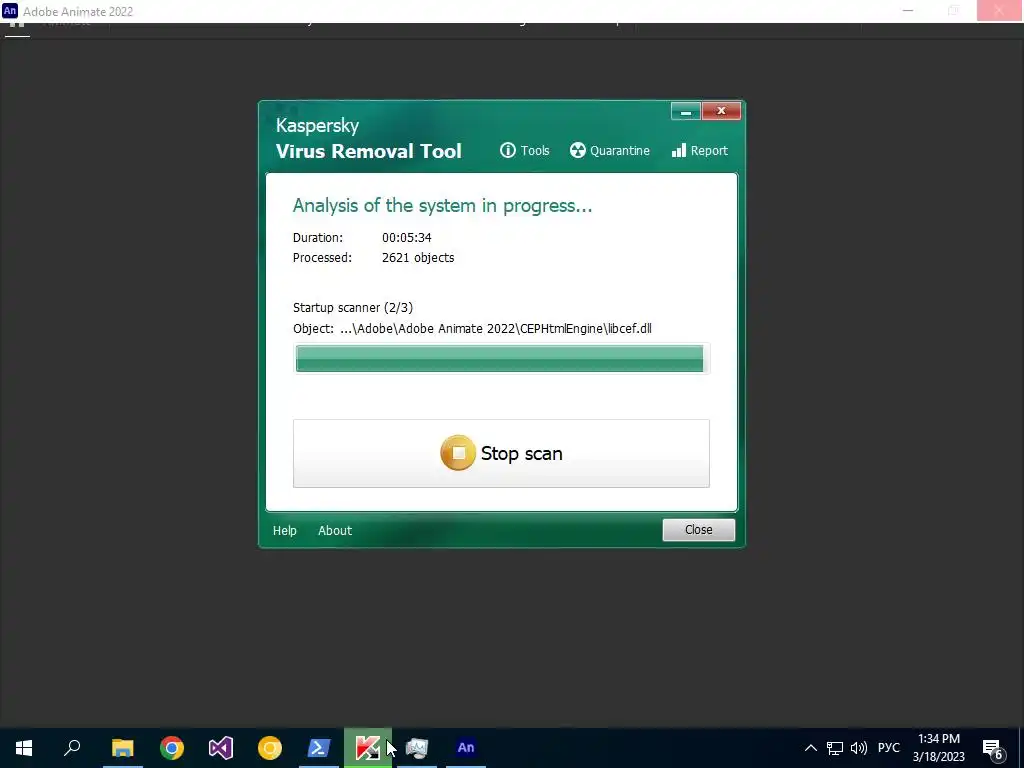Open the scan Report
Viewport: 1024px width, 768px height.
click(x=699, y=151)
